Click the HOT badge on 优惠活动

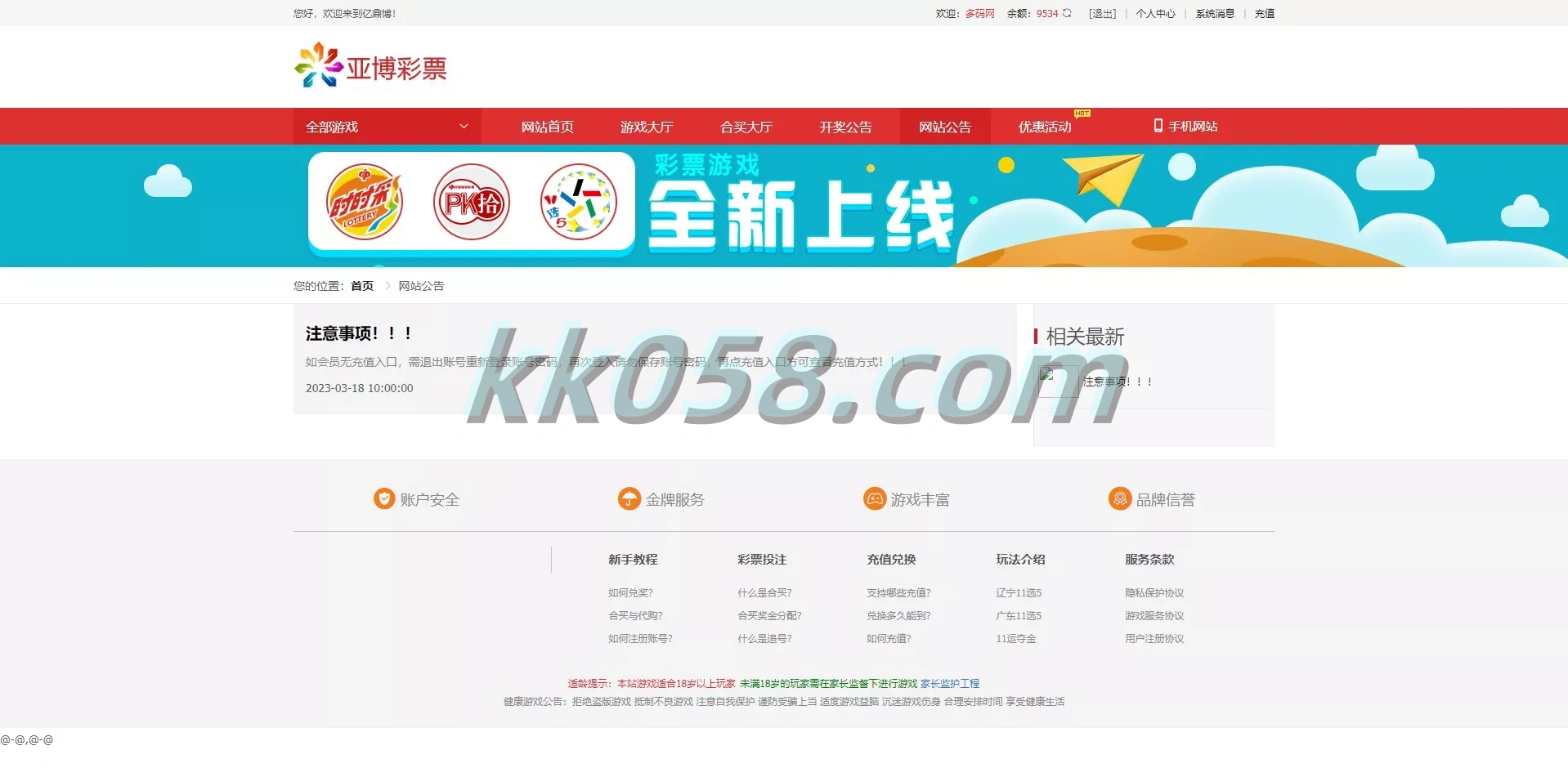click(x=1082, y=114)
